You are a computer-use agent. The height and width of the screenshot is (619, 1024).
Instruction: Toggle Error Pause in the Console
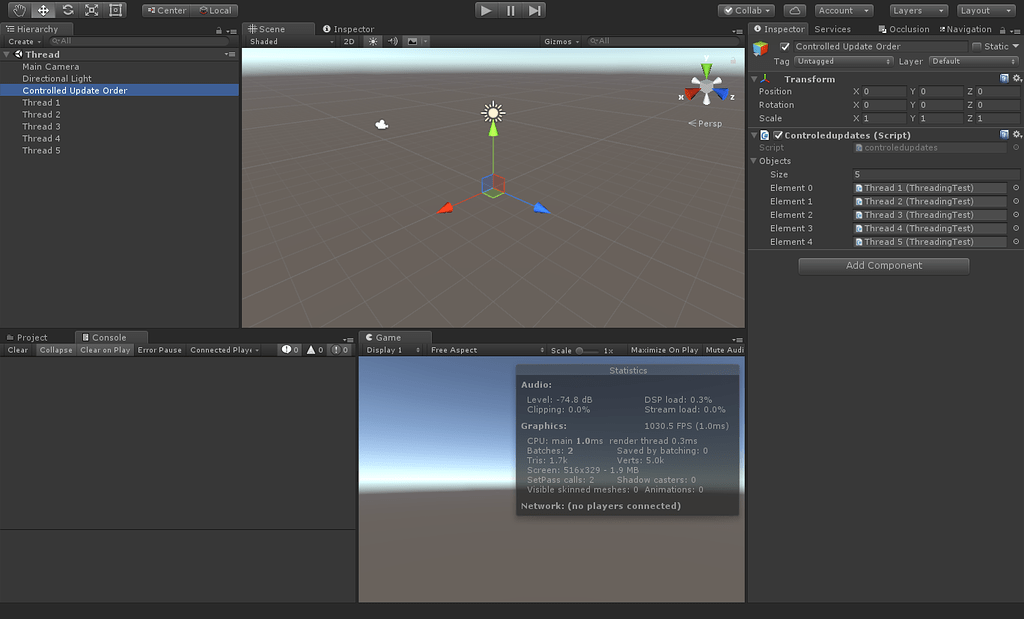159,350
